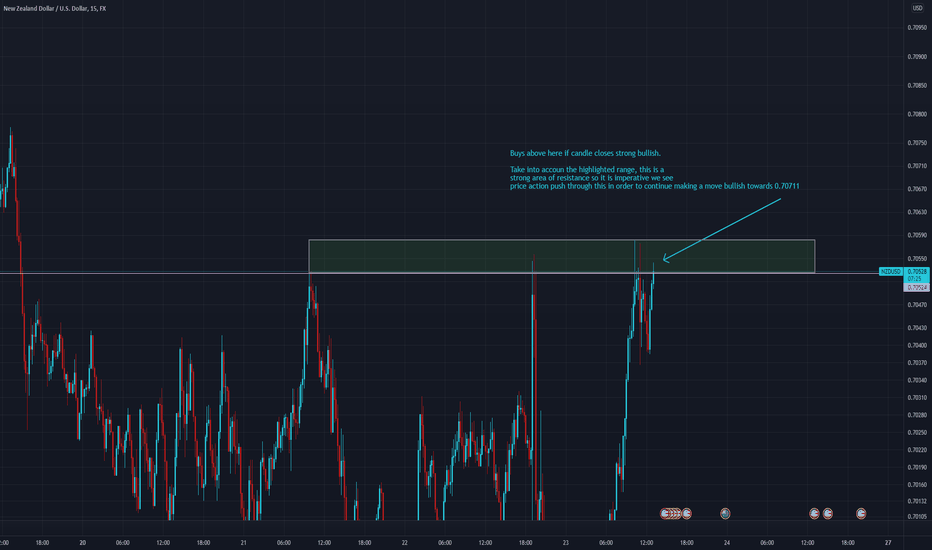
Task: Click the grey 0.70524 price line label
Action: [x=917, y=288]
